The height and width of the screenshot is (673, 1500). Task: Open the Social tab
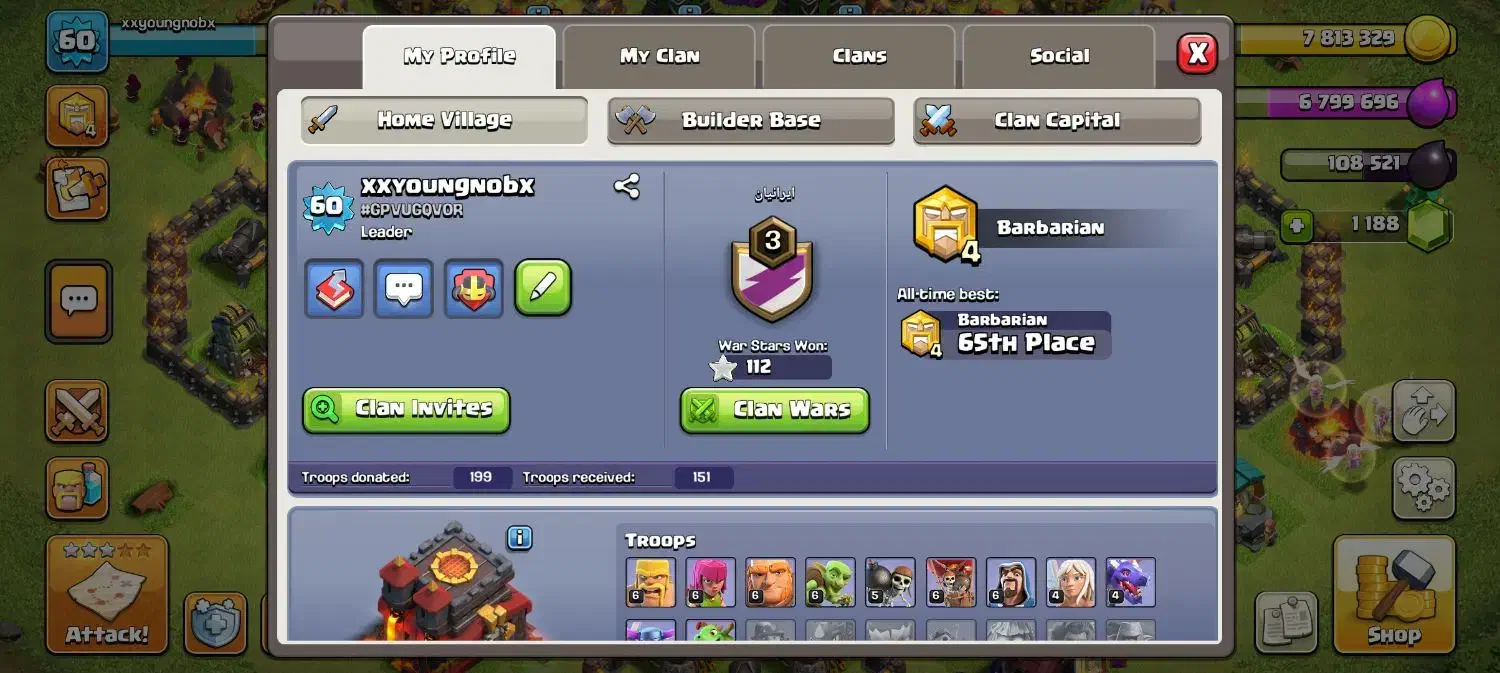point(1059,56)
